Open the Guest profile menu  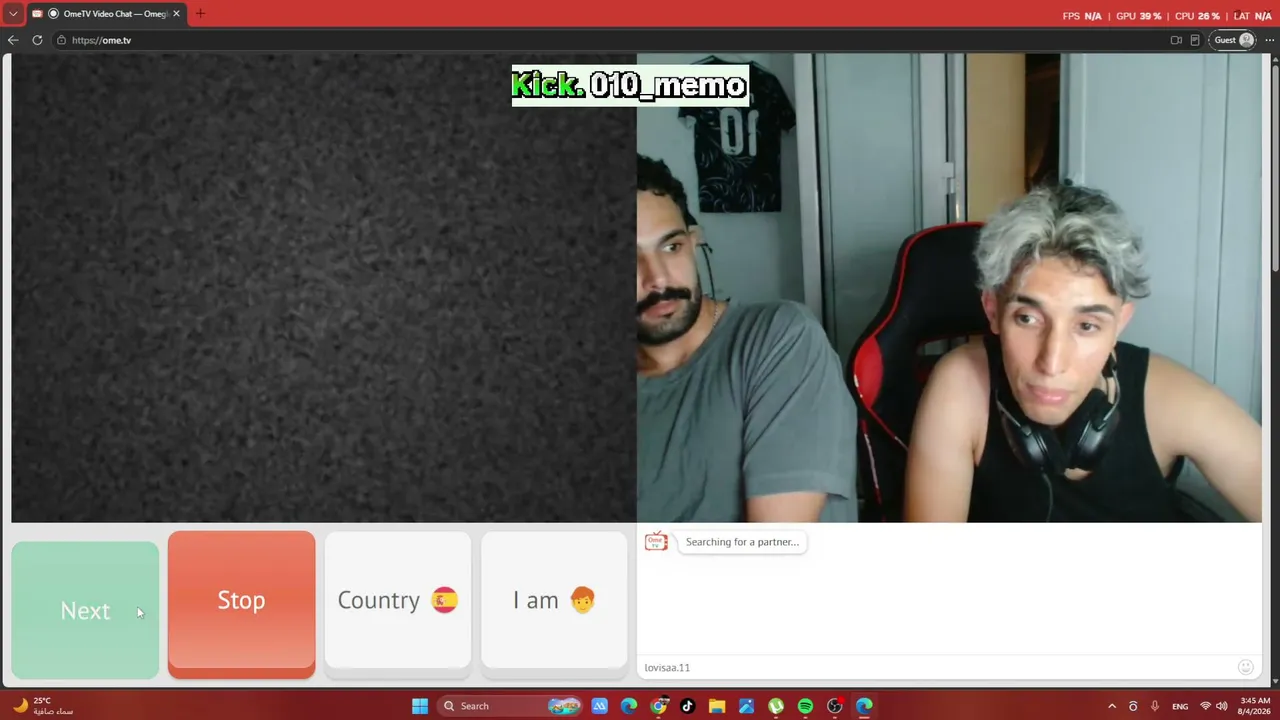1234,40
